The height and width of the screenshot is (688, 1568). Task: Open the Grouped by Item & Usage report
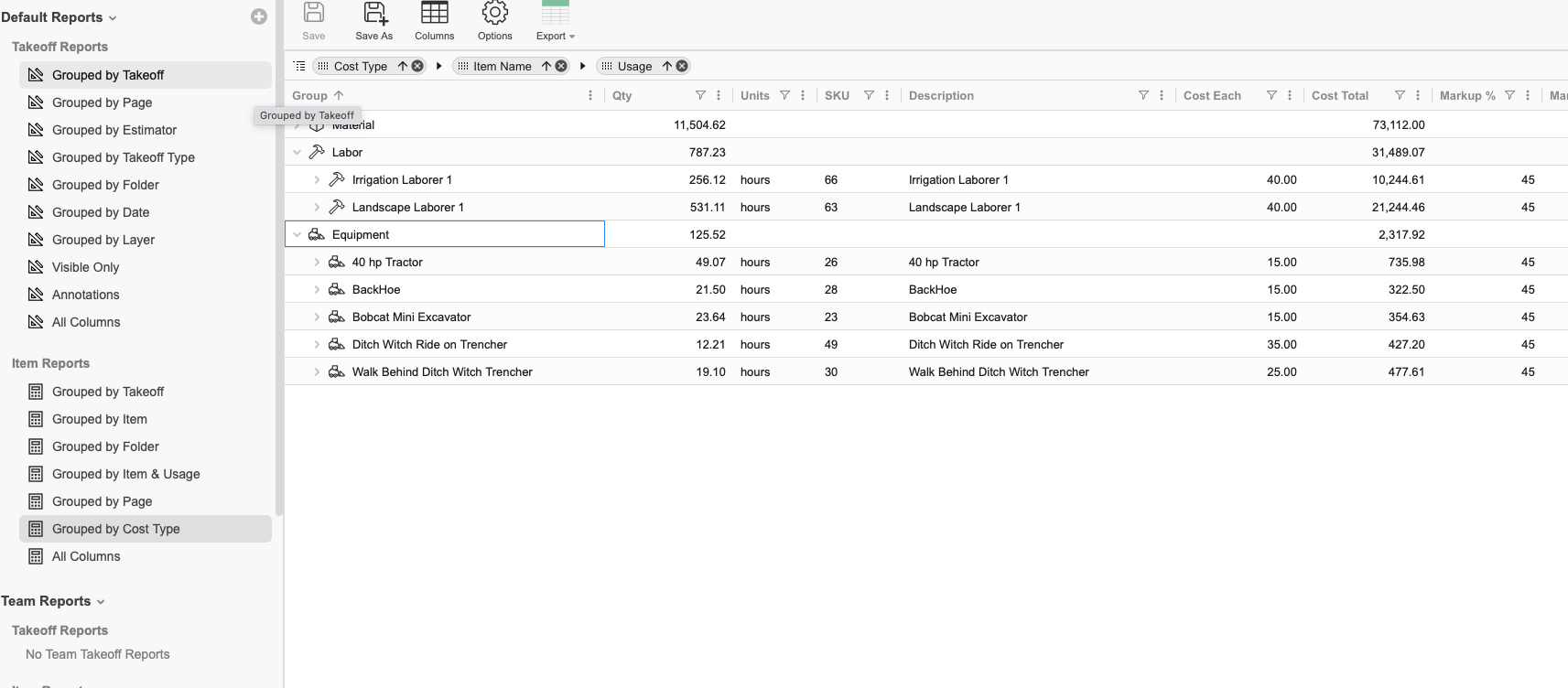click(x=146, y=474)
